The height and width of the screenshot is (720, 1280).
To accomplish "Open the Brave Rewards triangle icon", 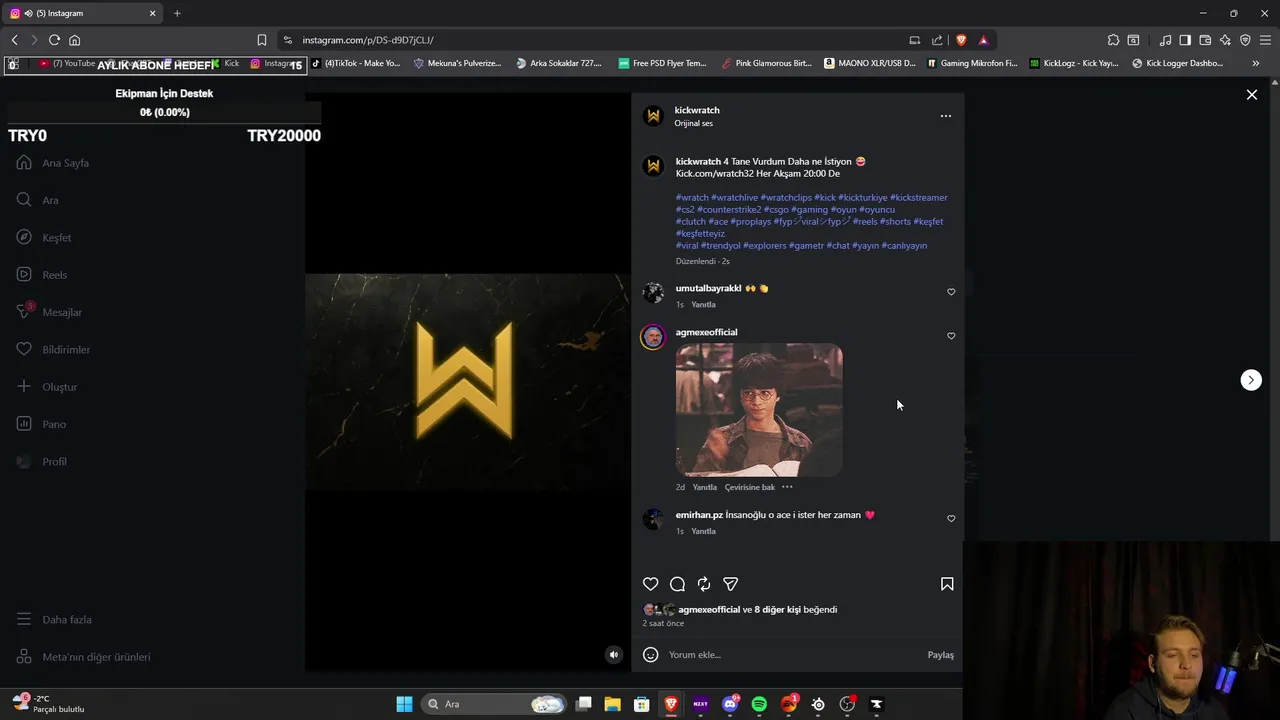I will tap(984, 40).
